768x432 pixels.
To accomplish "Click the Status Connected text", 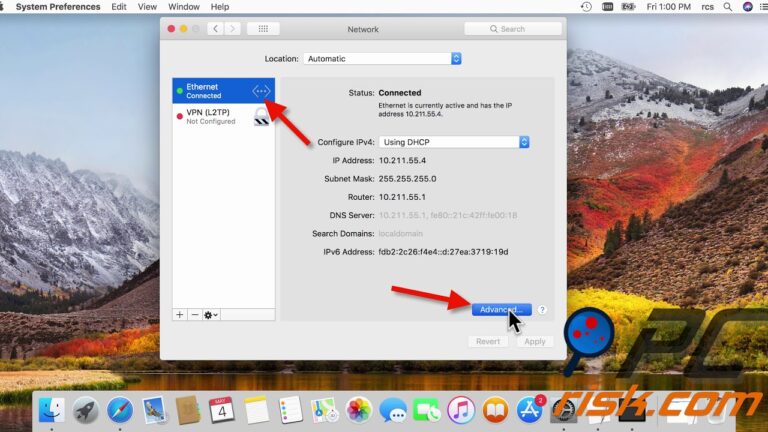I will click(400, 93).
